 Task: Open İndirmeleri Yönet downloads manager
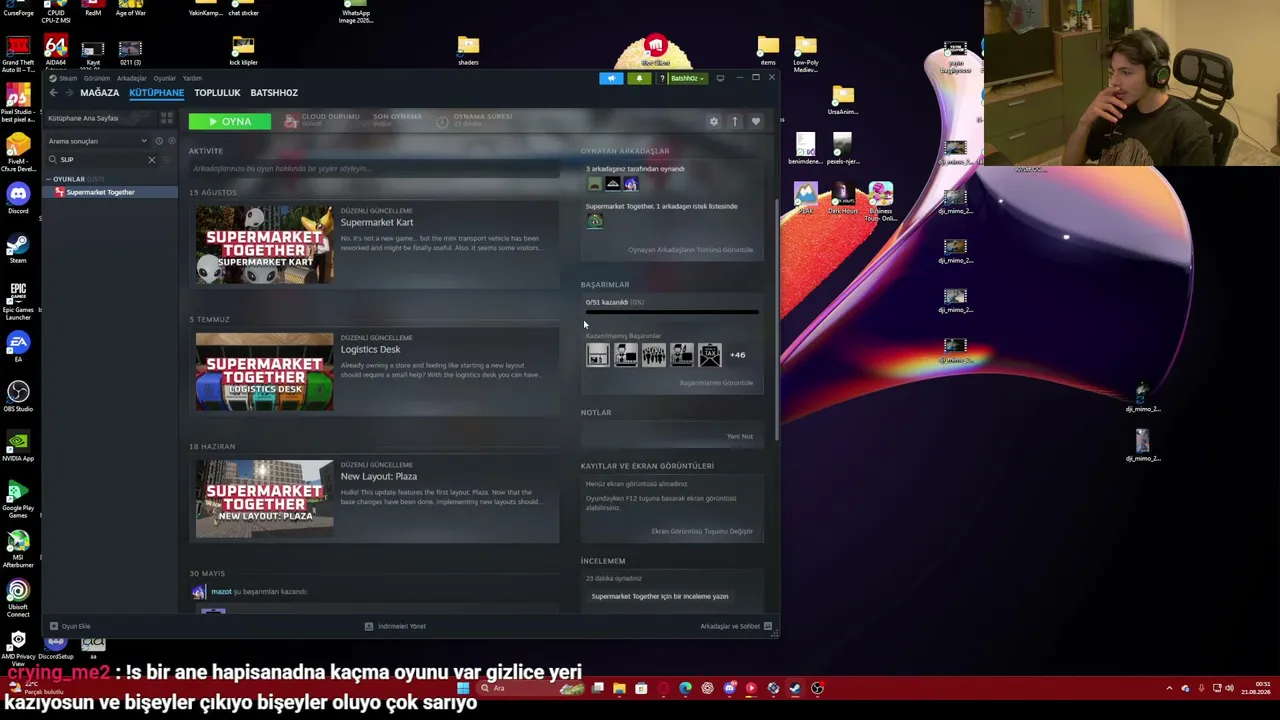(x=395, y=626)
